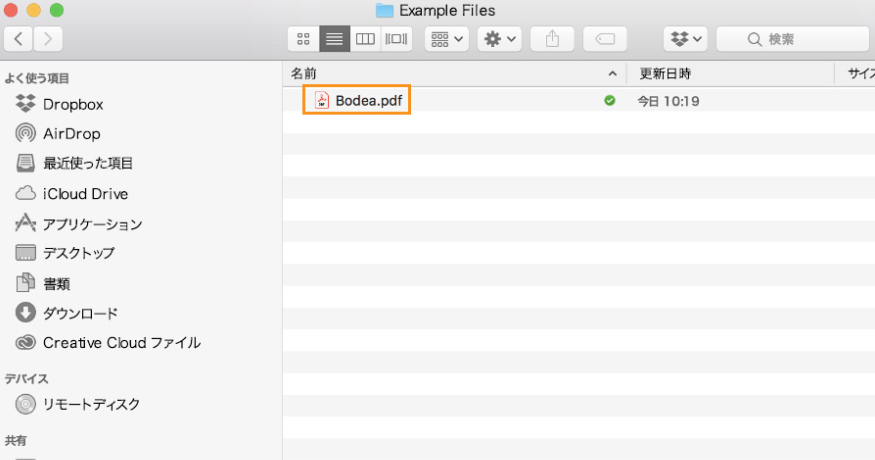Click the share button

coord(552,39)
